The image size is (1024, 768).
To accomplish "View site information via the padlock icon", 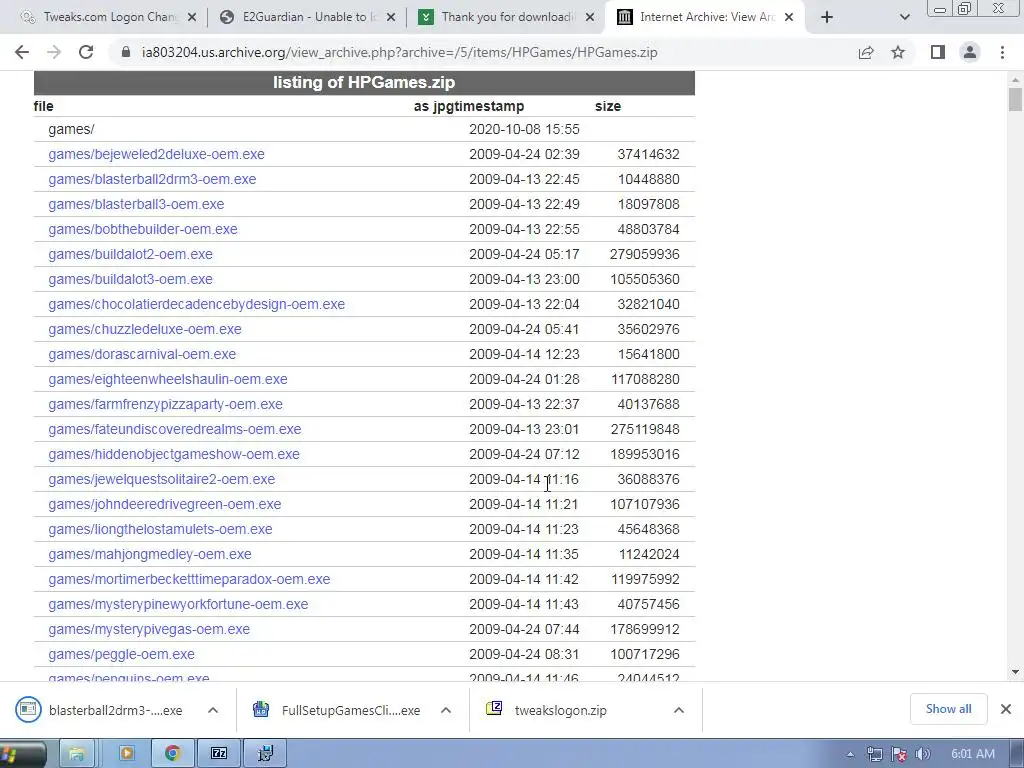I will pos(126,52).
